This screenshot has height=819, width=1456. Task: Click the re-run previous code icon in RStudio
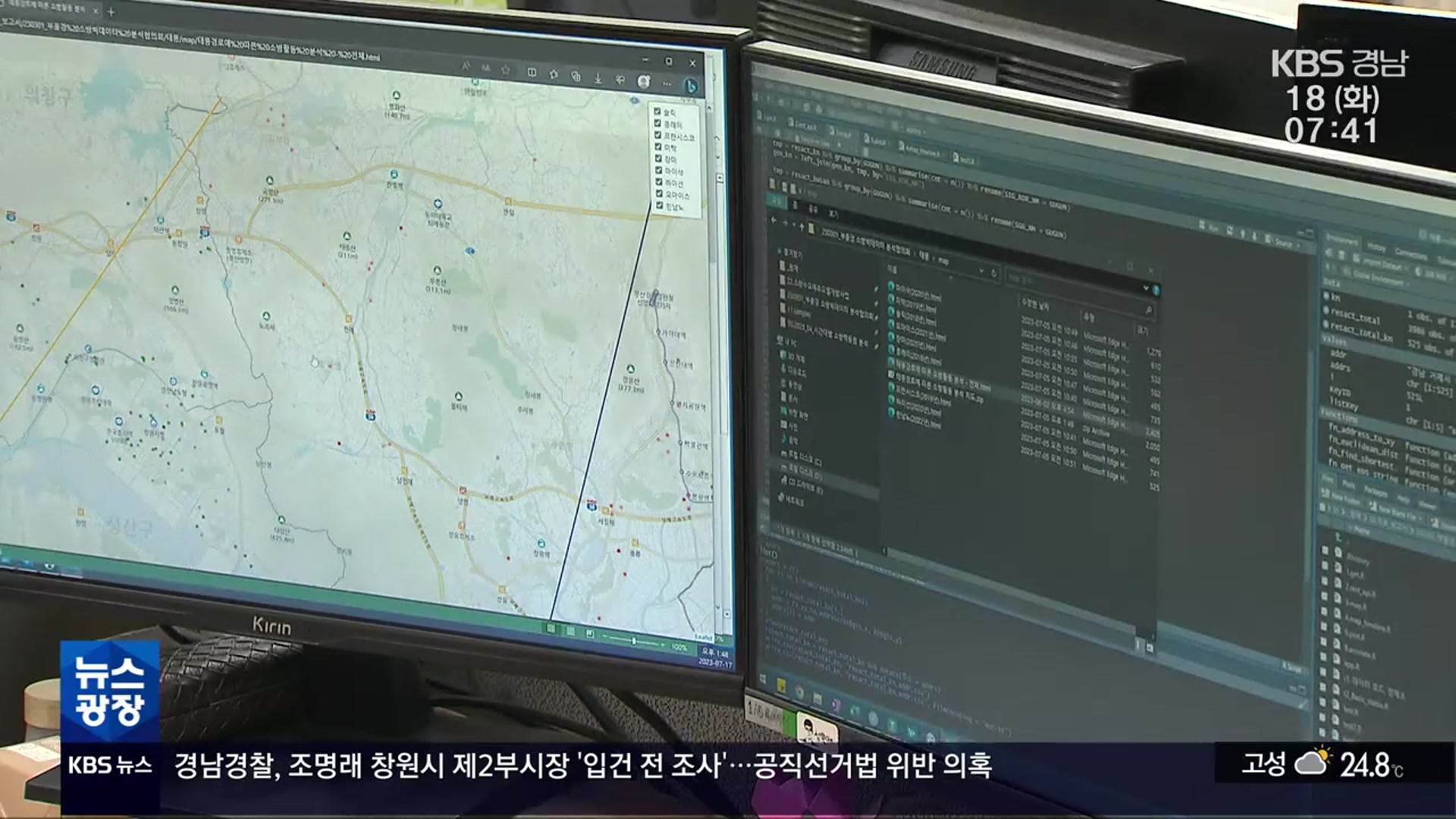(1230, 230)
